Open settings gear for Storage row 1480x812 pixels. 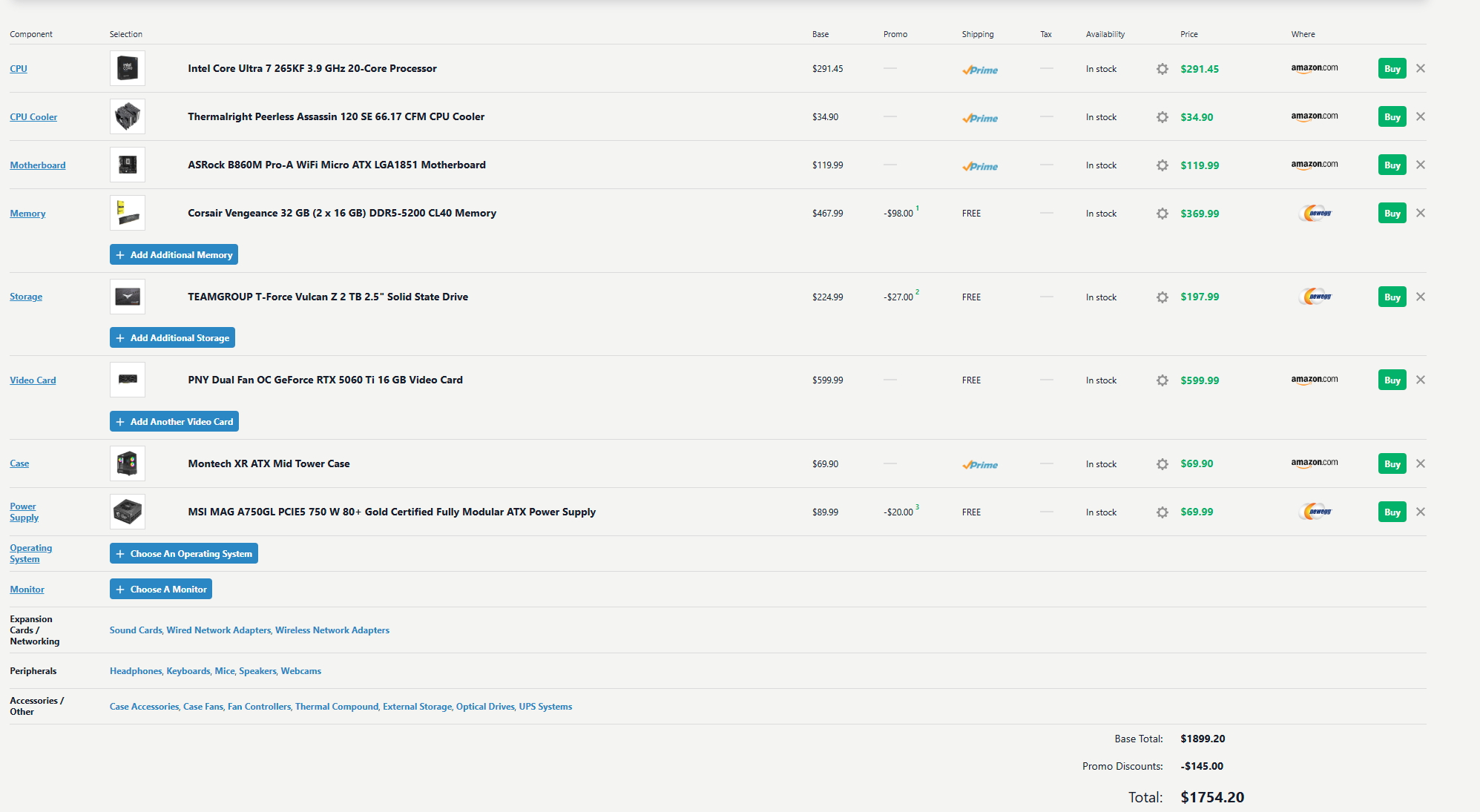click(x=1162, y=297)
